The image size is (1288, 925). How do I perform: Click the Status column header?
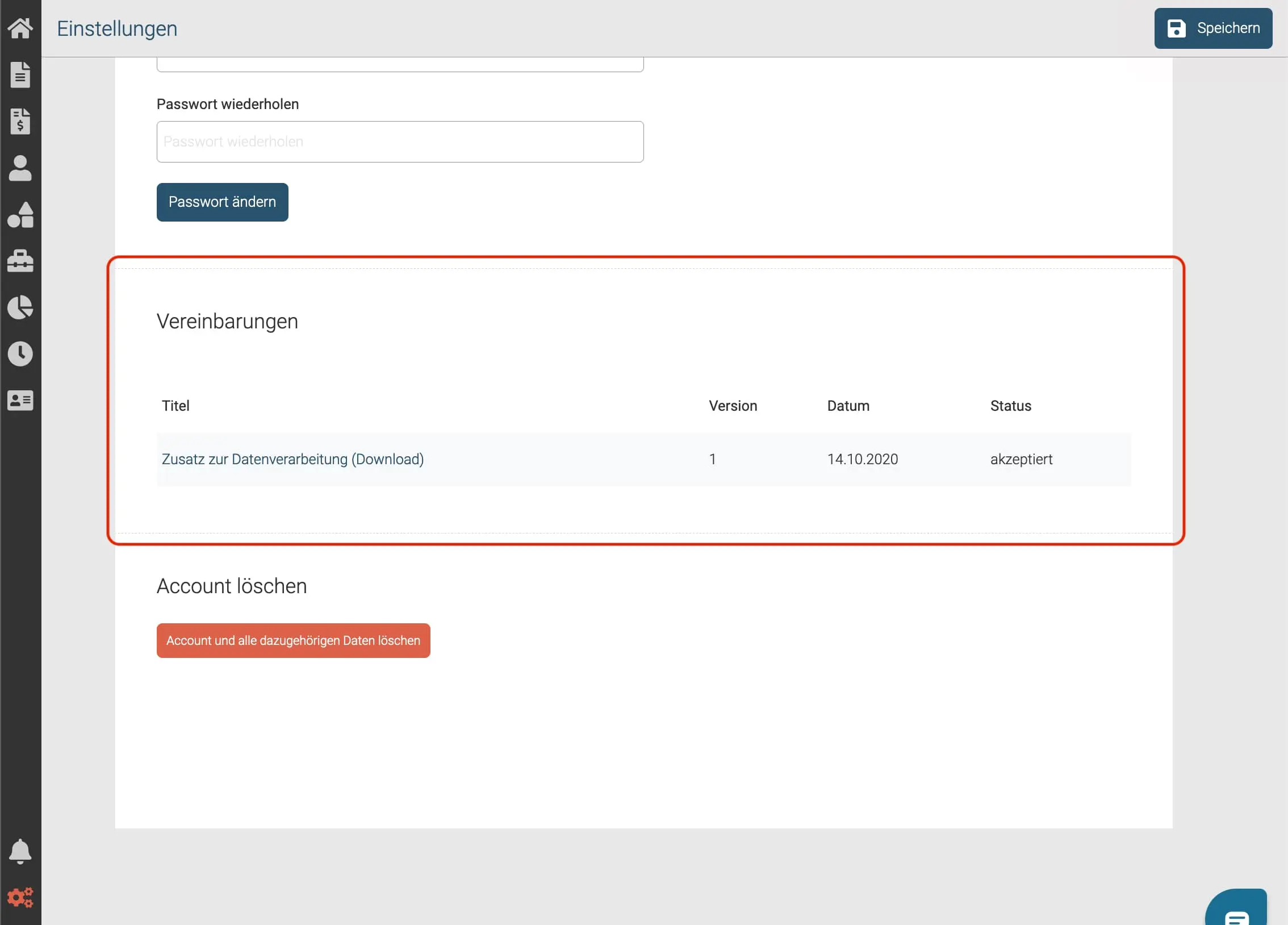tap(1011, 406)
